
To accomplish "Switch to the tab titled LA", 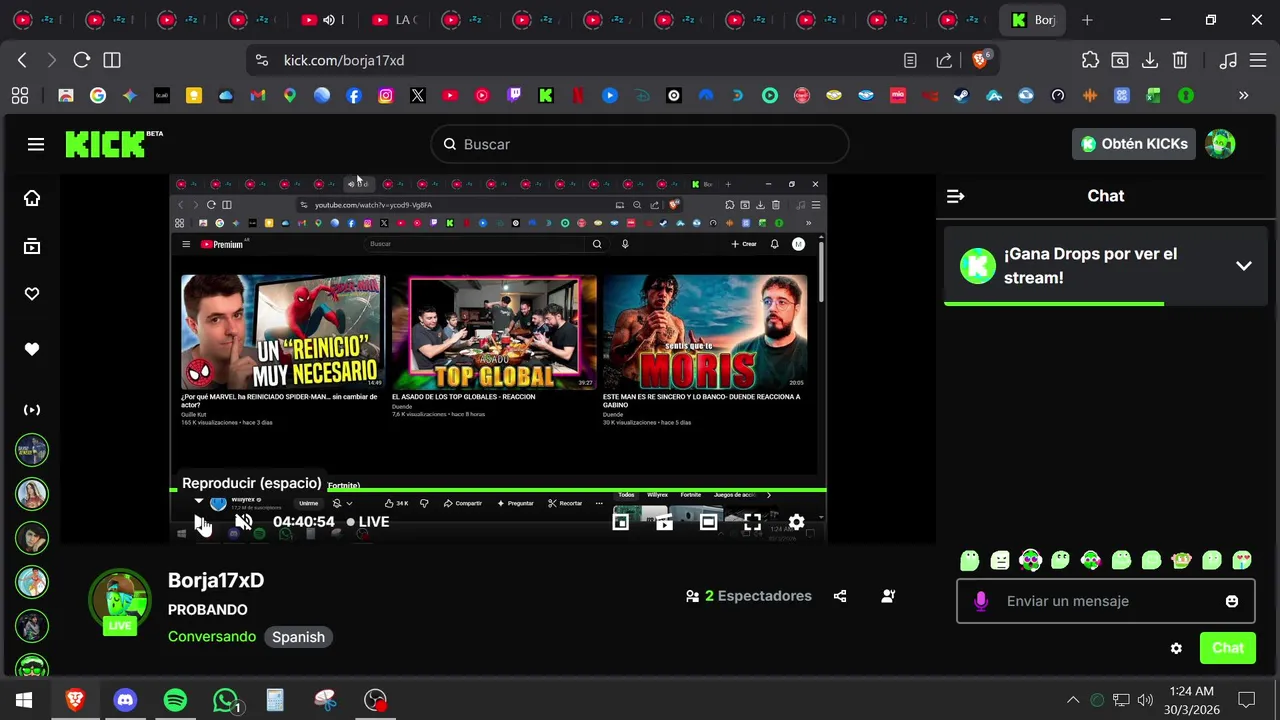I will pos(392,20).
